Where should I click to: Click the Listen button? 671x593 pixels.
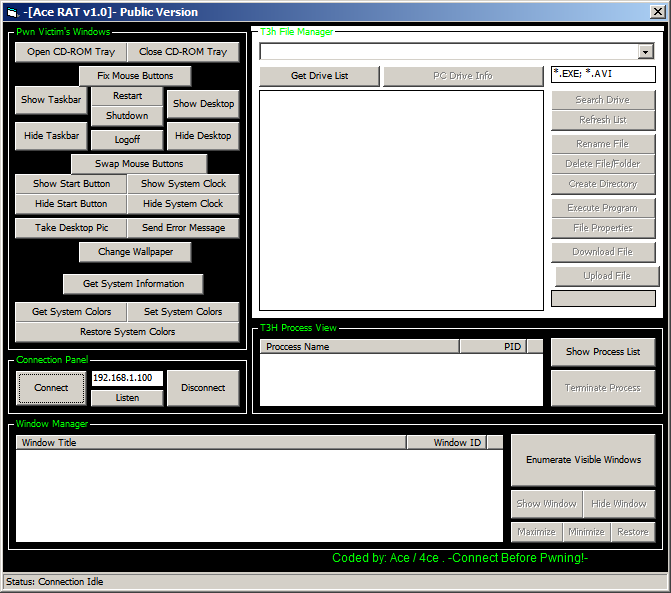click(x=127, y=398)
